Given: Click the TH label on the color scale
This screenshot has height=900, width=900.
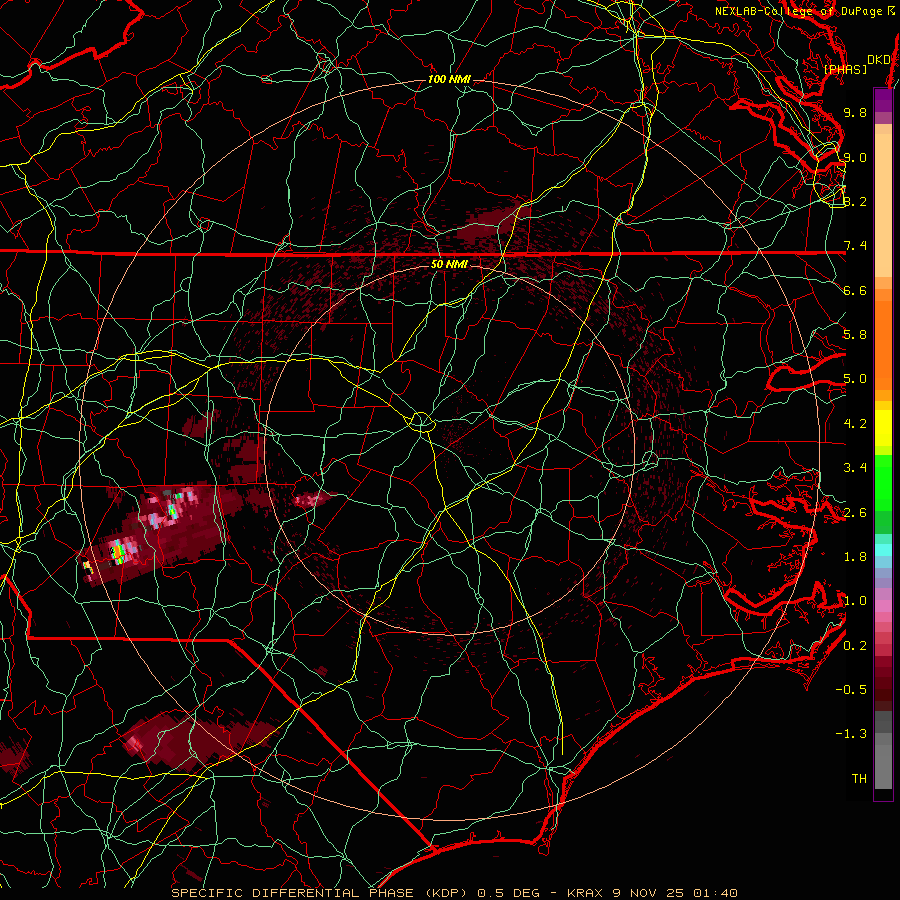Looking at the screenshot, I should [x=859, y=778].
